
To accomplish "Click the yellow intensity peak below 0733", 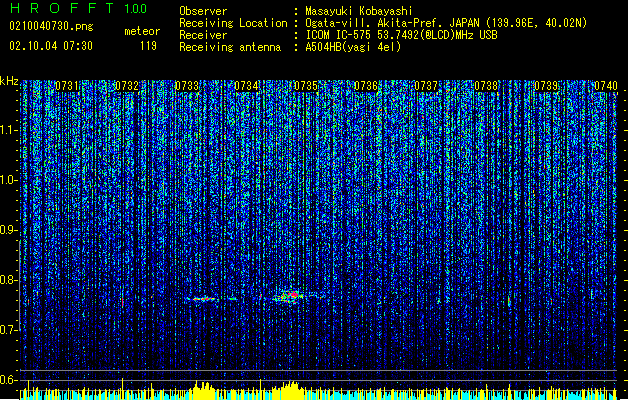I will [x=203, y=390].
